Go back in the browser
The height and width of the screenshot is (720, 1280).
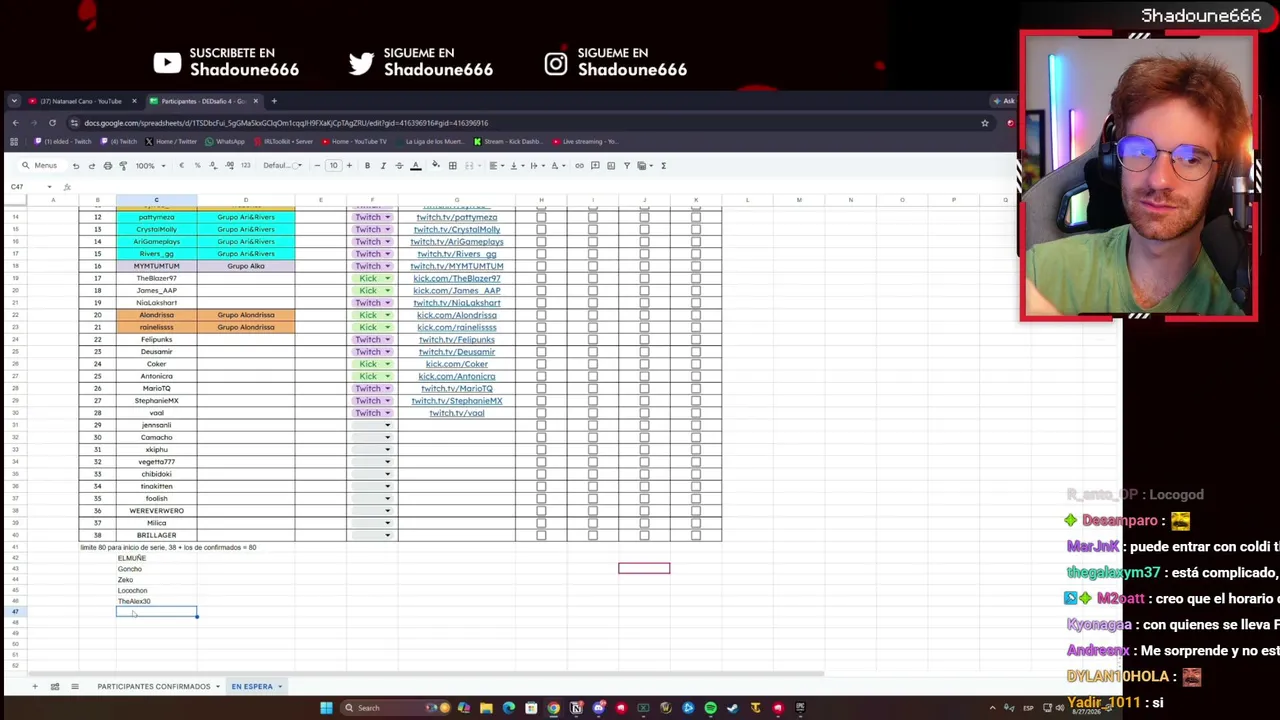click(15, 123)
